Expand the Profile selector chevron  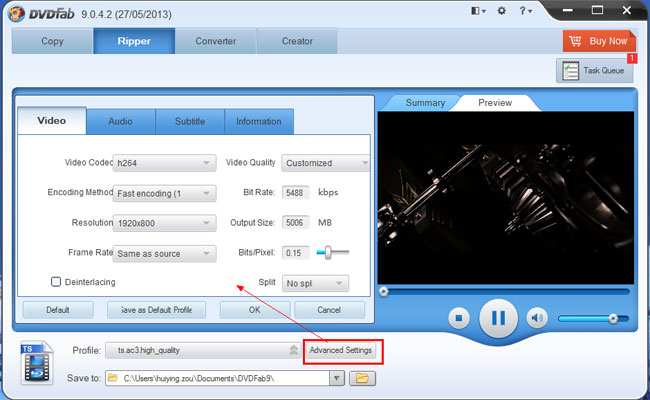click(294, 350)
